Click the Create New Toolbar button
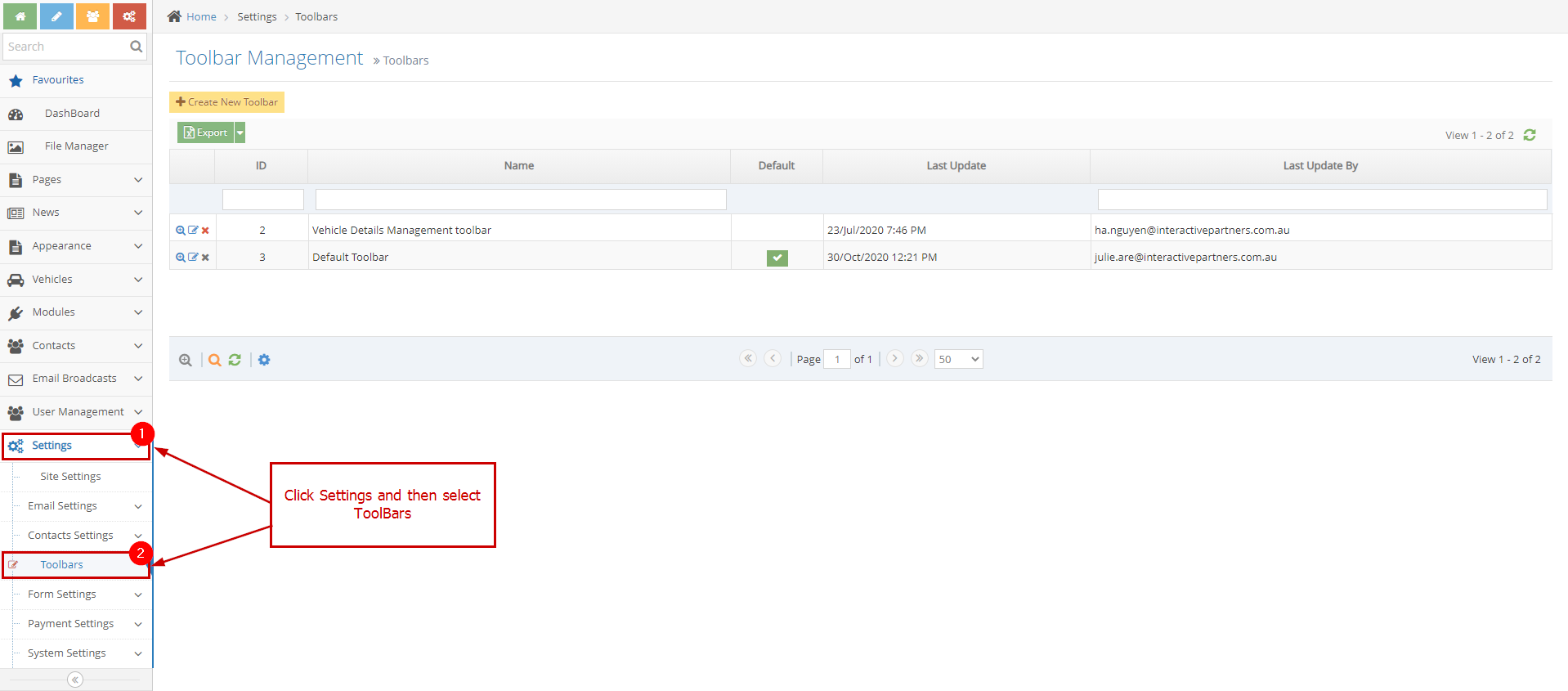Screen dimensions: 1568x691 [x=226, y=102]
